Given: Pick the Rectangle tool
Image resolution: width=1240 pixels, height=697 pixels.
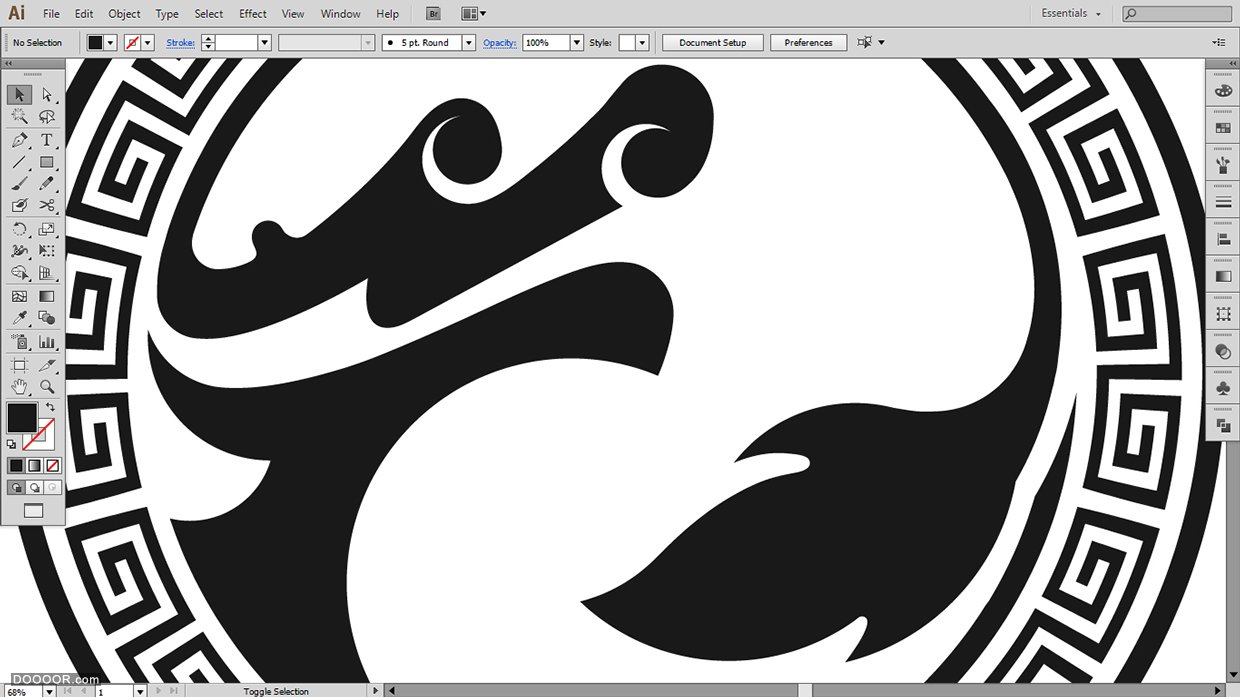Looking at the screenshot, I should 47,162.
